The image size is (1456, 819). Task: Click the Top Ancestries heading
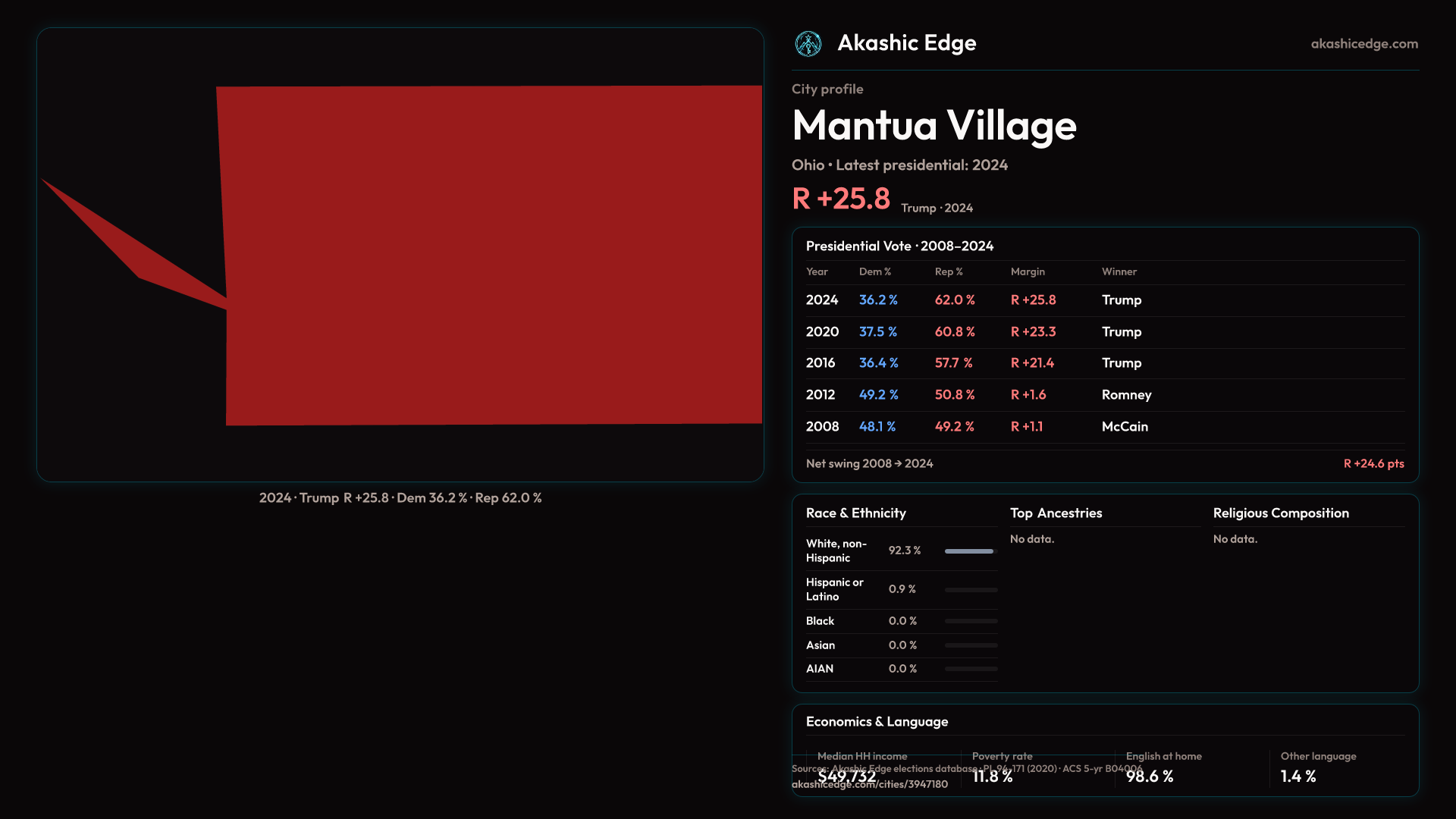pyautogui.click(x=1056, y=513)
